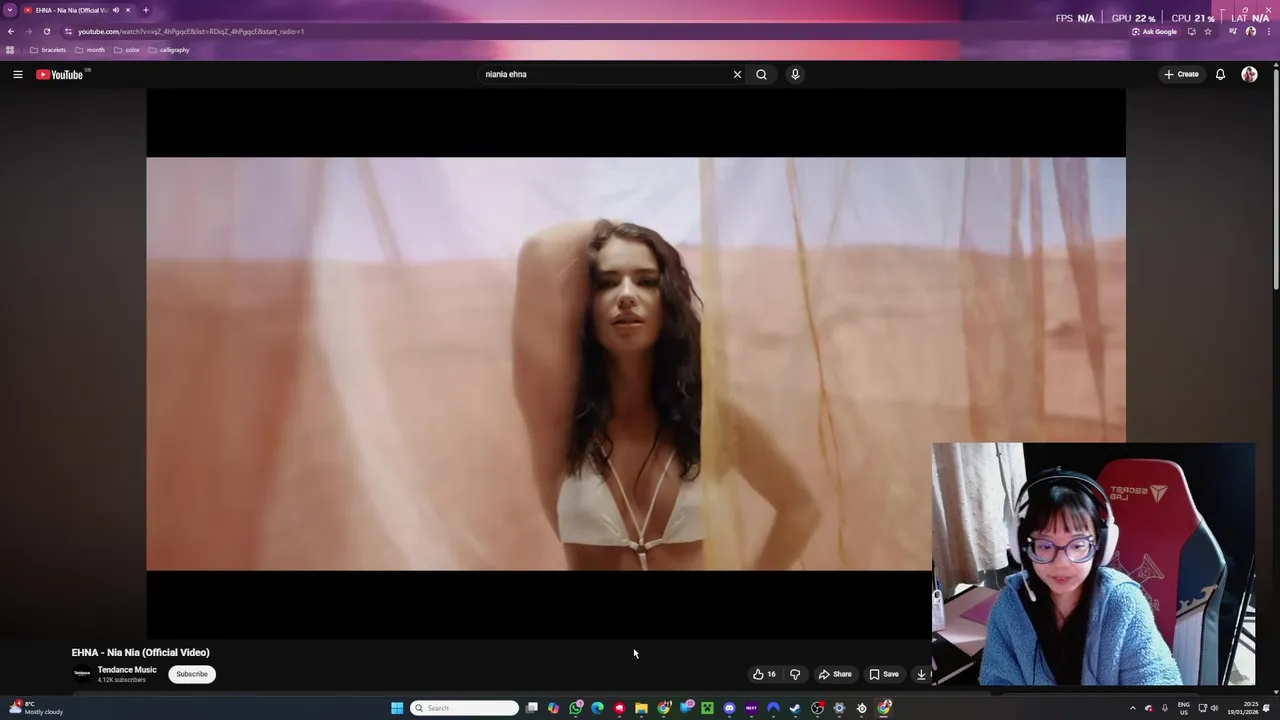This screenshot has height=720, width=1280.
Task: Bookmark this page with the star
Action: [x=1208, y=31]
